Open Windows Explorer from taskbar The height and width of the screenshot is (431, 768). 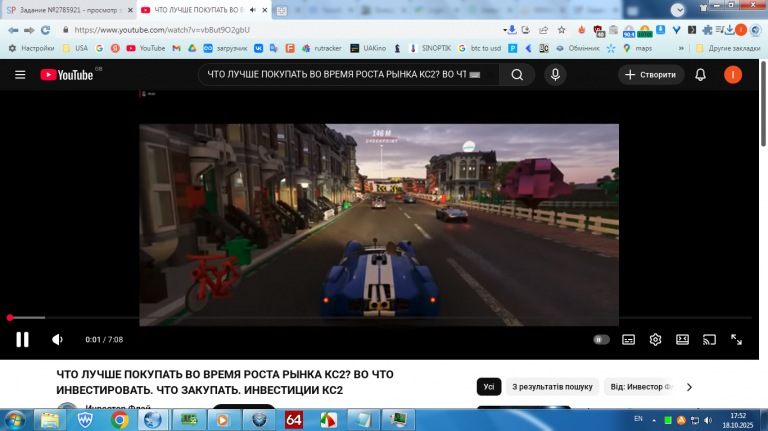49,420
